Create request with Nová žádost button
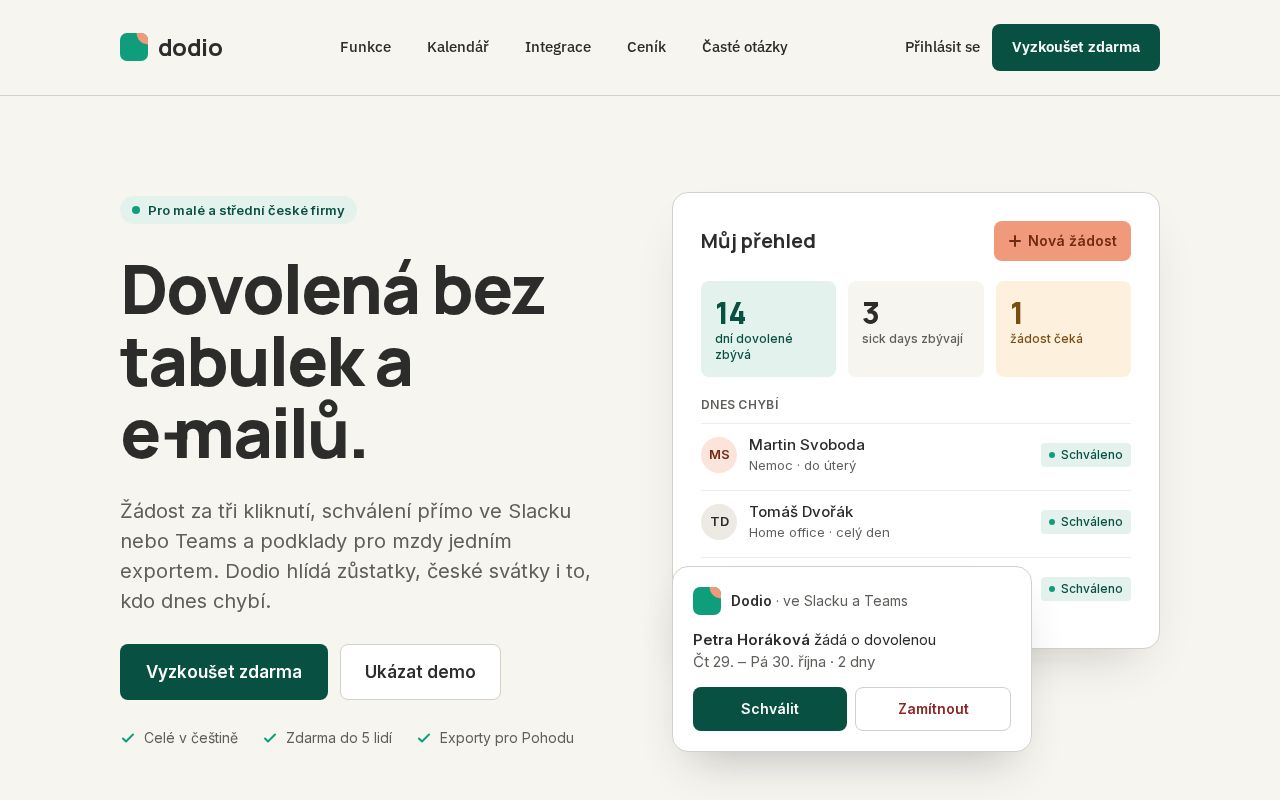 pyautogui.click(x=1062, y=241)
